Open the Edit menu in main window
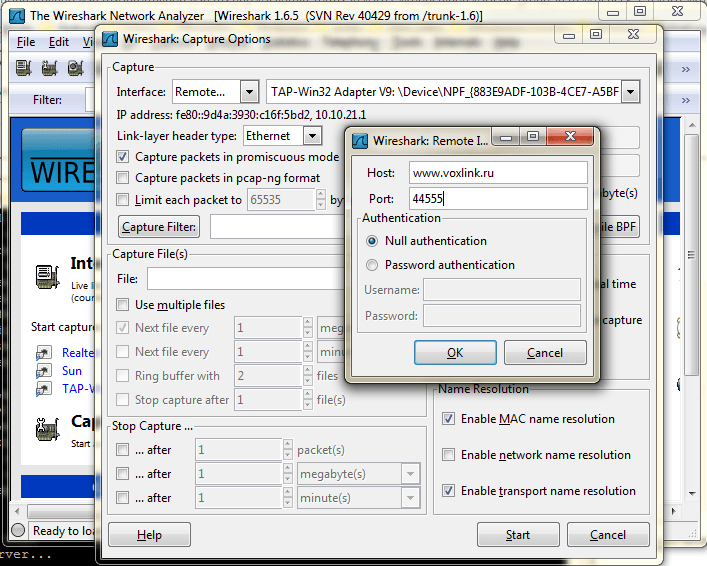This screenshot has width=707, height=566. click(x=59, y=42)
